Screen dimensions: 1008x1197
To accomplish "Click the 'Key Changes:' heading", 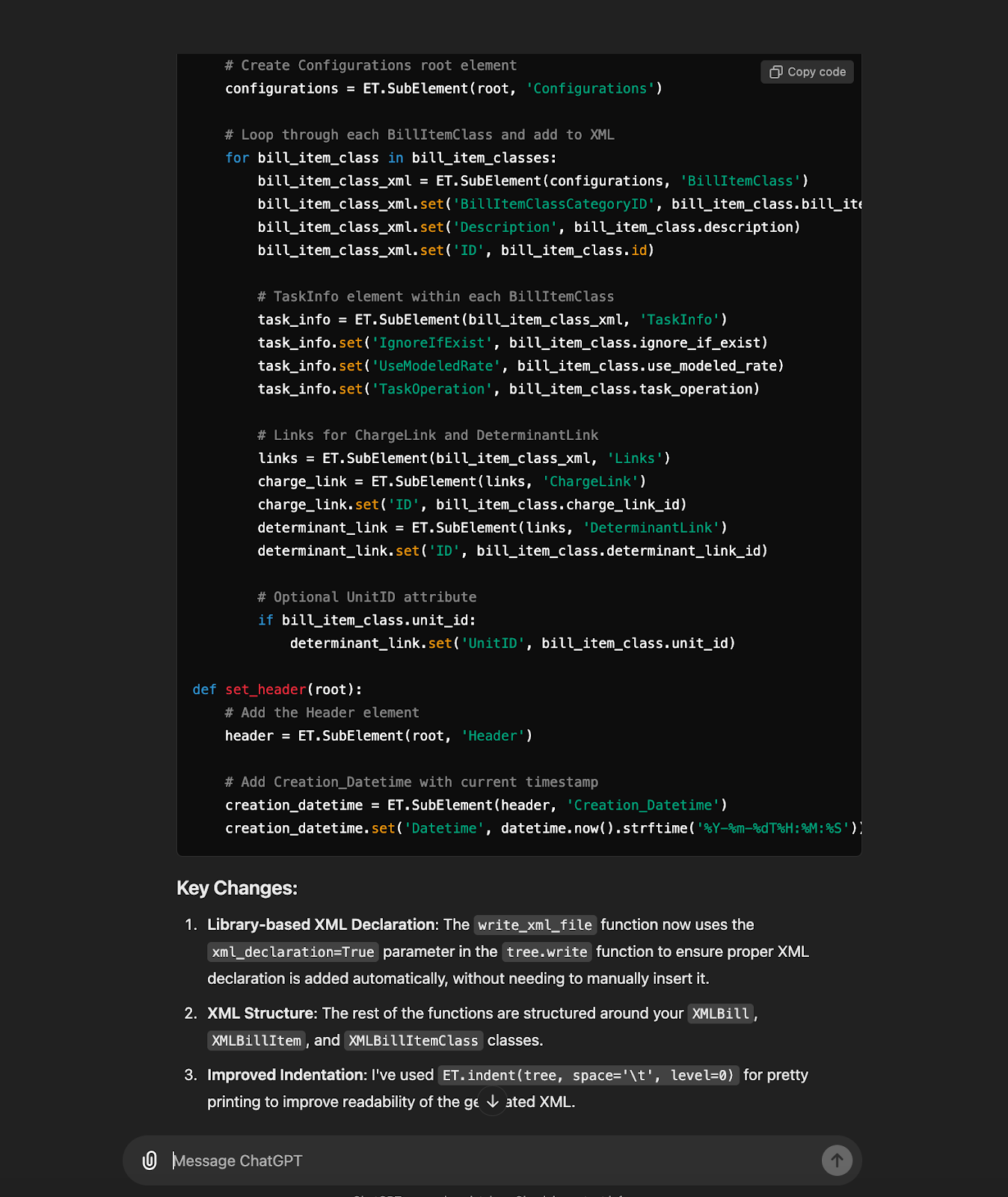I will (x=237, y=888).
